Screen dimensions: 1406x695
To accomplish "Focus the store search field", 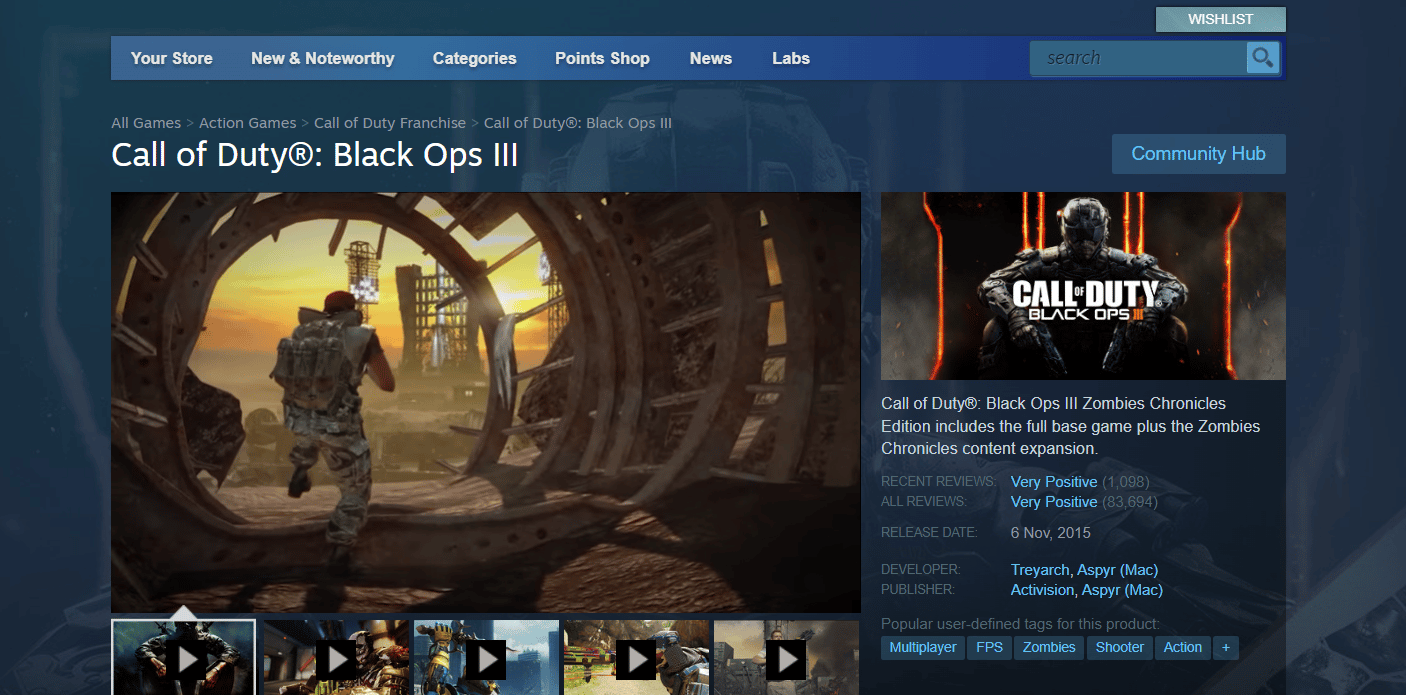I will click(x=1138, y=58).
